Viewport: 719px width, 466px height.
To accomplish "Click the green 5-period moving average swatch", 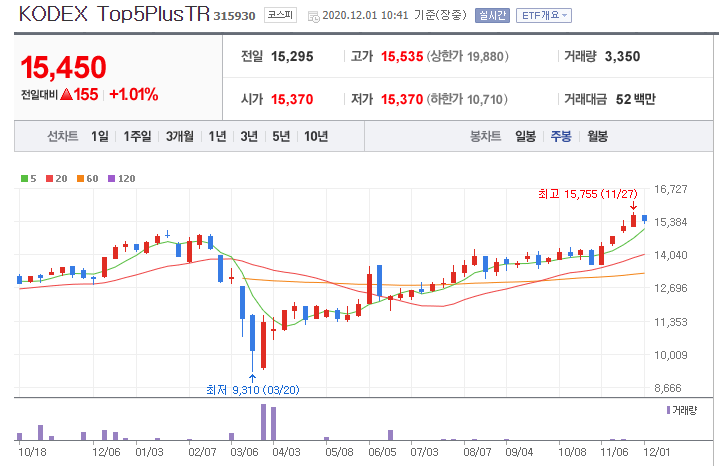I will point(24,178).
